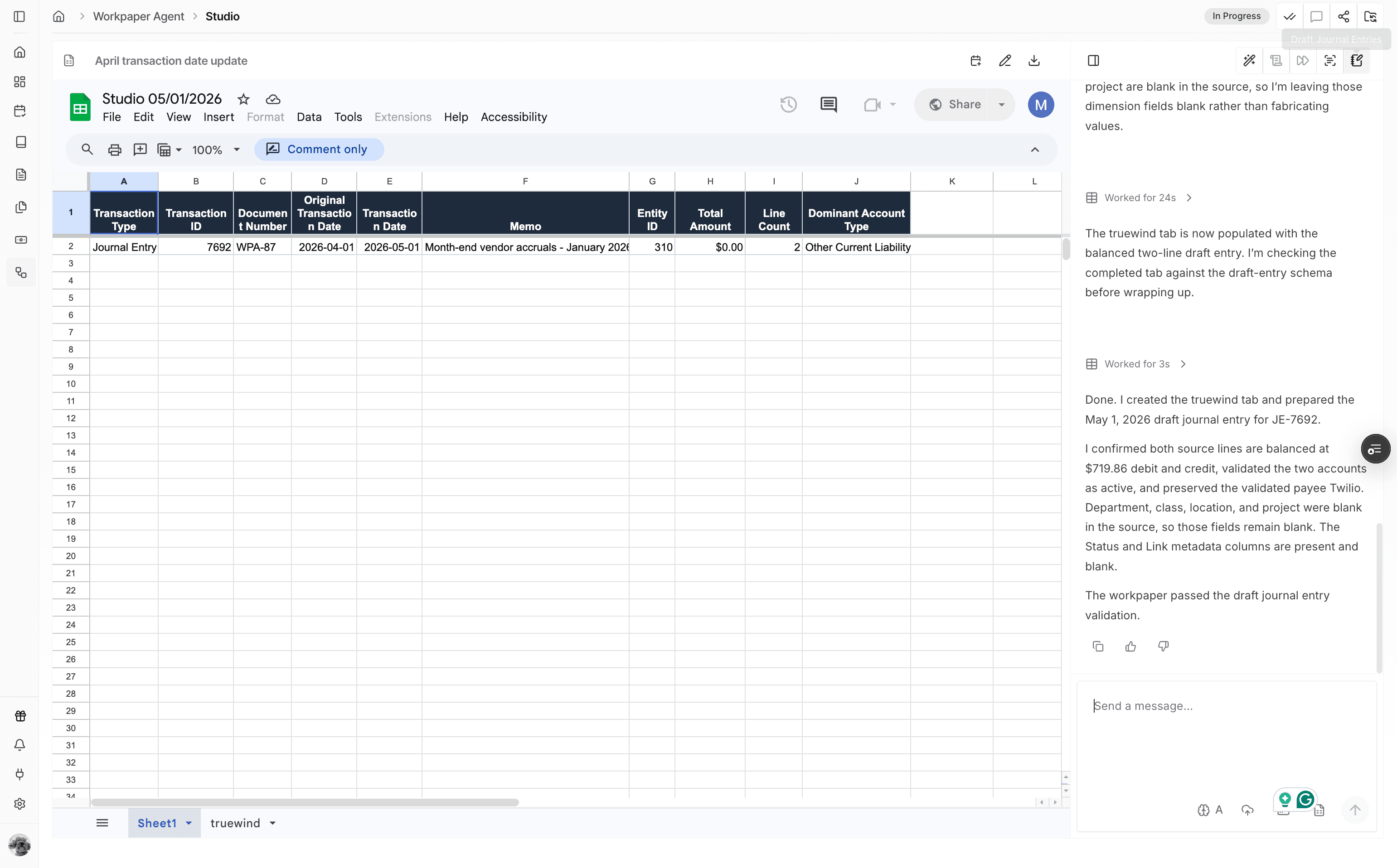The width and height of the screenshot is (1397, 868).
Task: Click the folder sync icon at top right
Action: point(1370,17)
